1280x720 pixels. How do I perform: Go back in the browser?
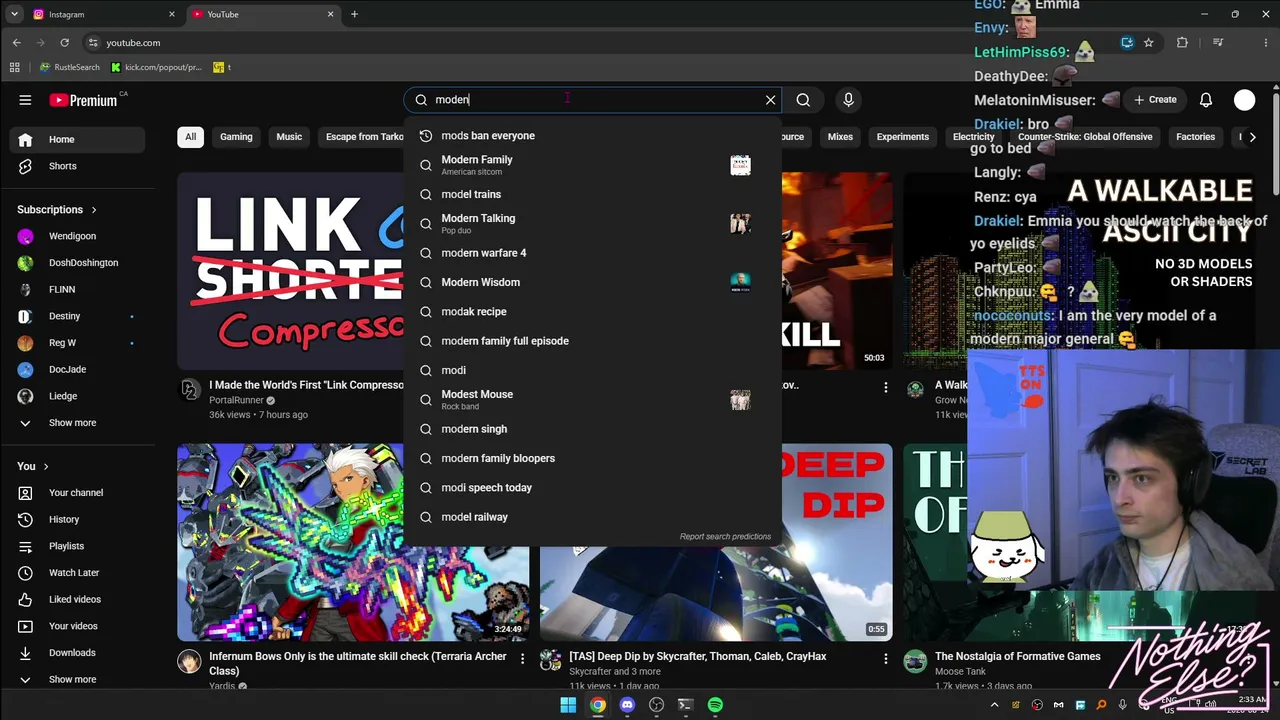[x=16, y=43]
